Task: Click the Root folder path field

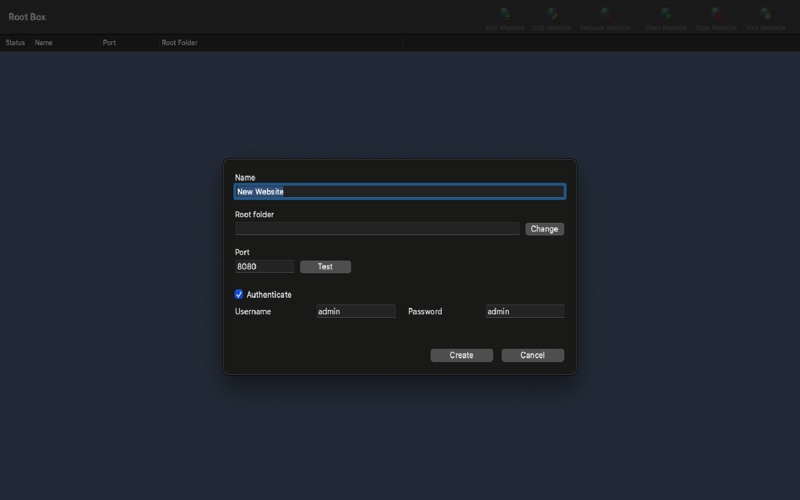Action: coord(377,229)
